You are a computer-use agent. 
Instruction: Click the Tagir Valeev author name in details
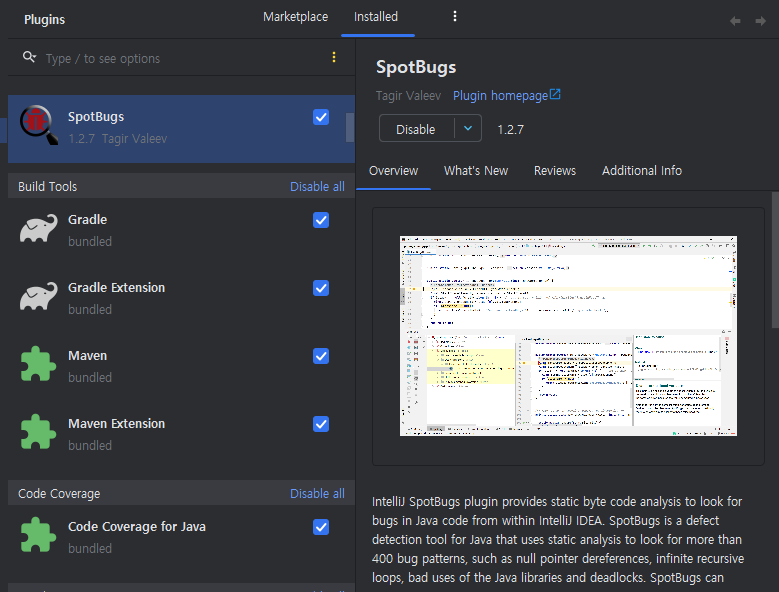pyautogui.click(x=408, y=95)
